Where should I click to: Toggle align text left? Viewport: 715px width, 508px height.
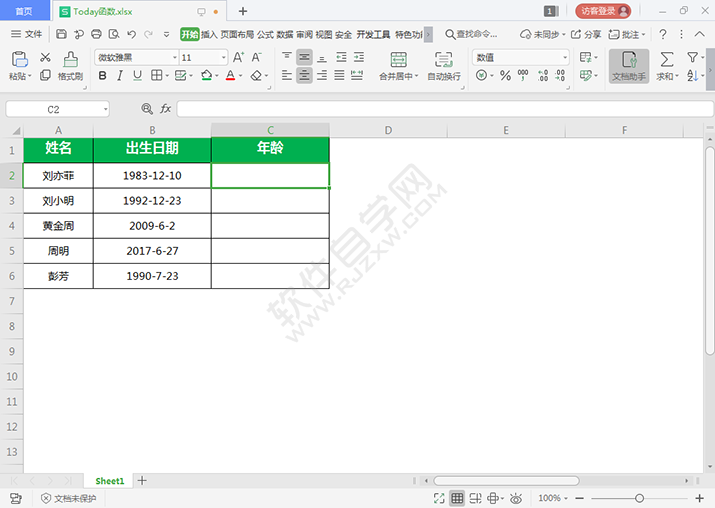point(286,75)
